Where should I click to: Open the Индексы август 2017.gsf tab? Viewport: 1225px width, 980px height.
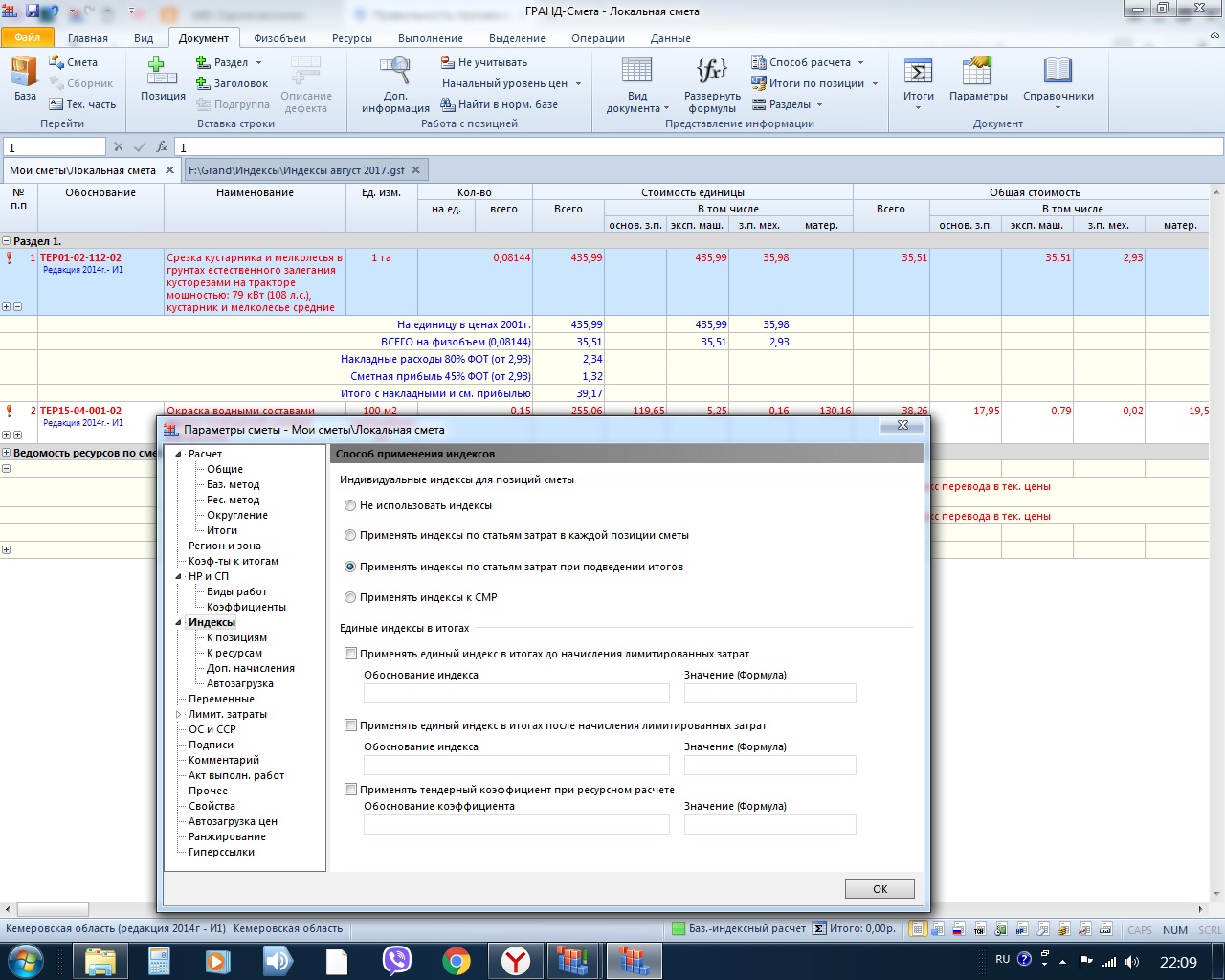pyautogui.click(x=296, y=170)
